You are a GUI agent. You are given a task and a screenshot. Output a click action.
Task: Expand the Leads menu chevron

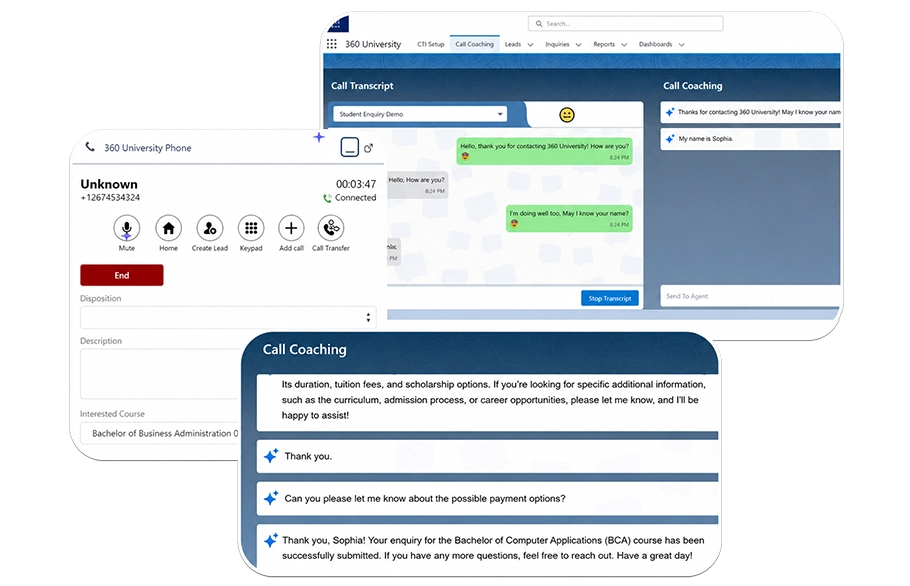pyautogui.click(x=530, y=45)
